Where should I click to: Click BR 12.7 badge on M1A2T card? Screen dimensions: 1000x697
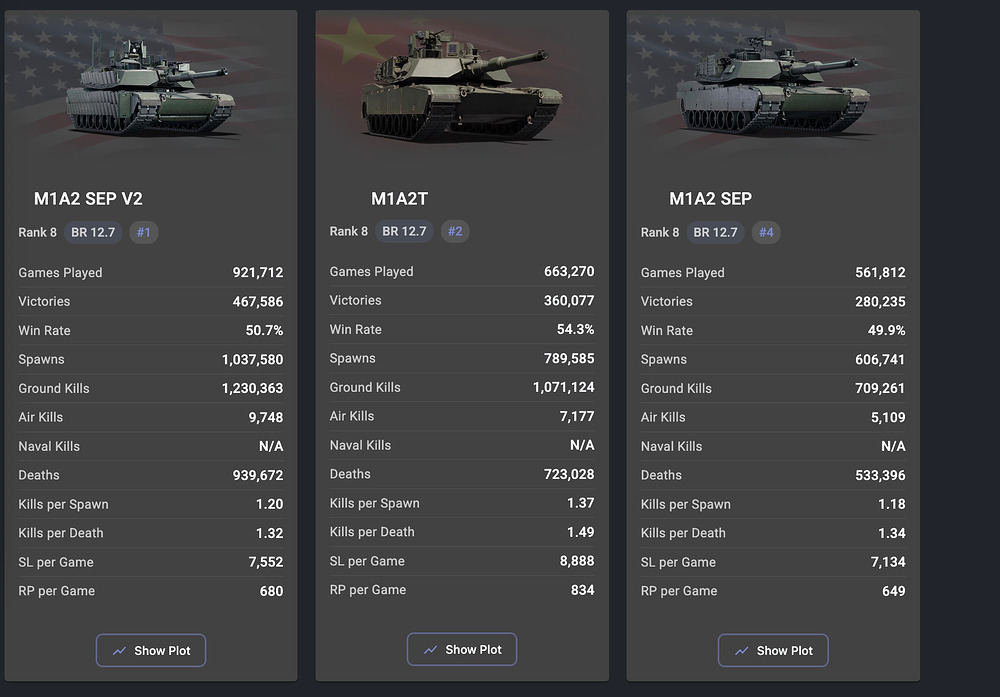pos(405,232)
